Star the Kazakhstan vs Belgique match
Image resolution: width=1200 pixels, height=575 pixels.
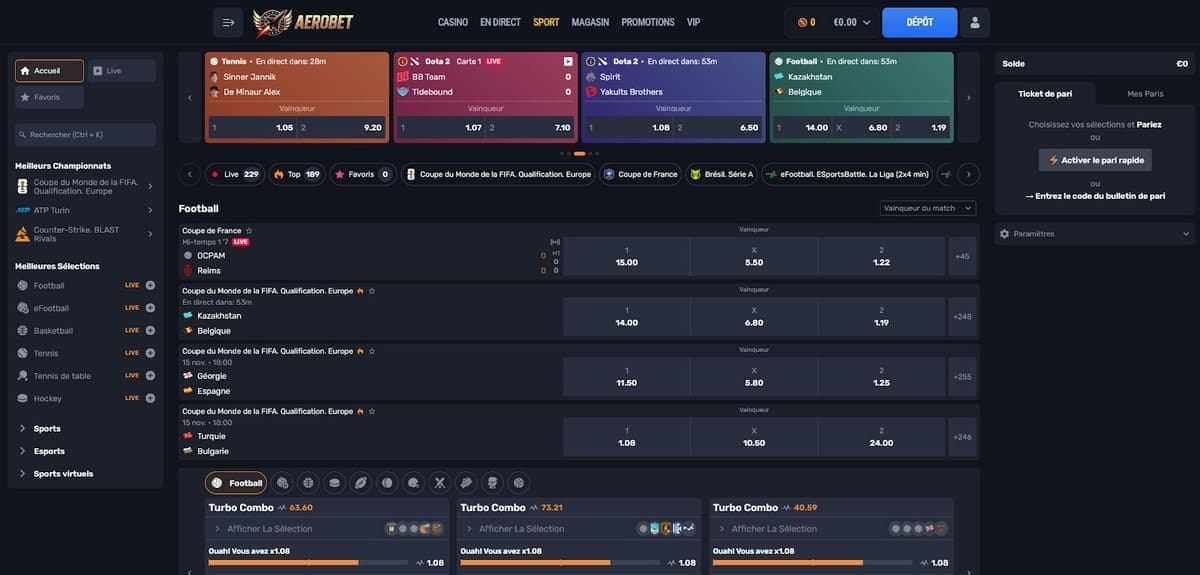coord(372,291)
